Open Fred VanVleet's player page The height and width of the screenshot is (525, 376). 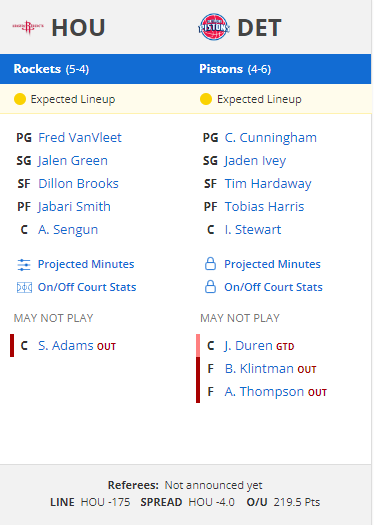[x=80, y=138]
